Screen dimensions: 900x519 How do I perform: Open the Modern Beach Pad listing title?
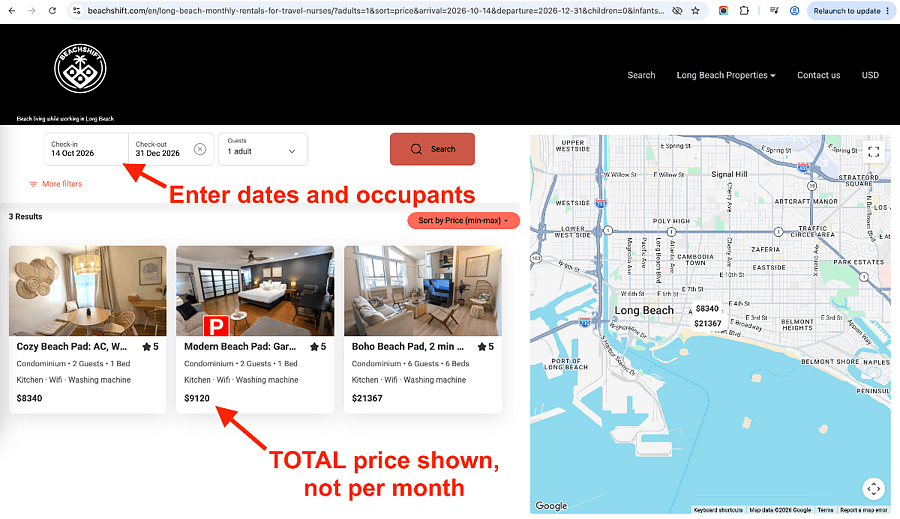(240, 347)
